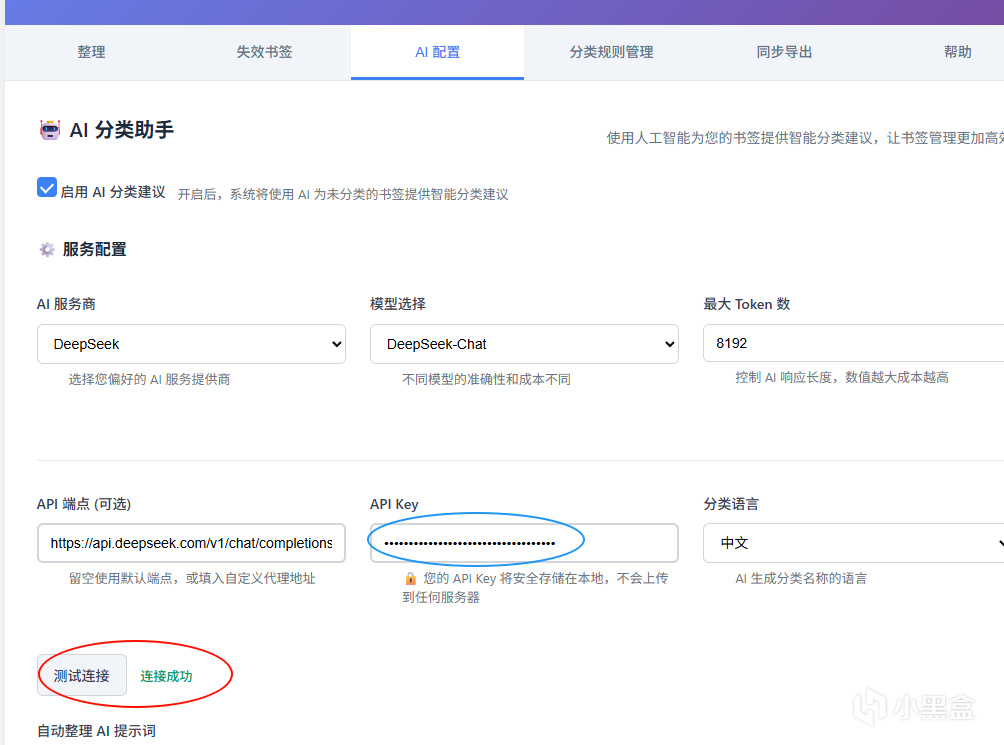Click the green 连接成功 status text
The height and width of the screenshot is (745, 1004).
(166, 676)
